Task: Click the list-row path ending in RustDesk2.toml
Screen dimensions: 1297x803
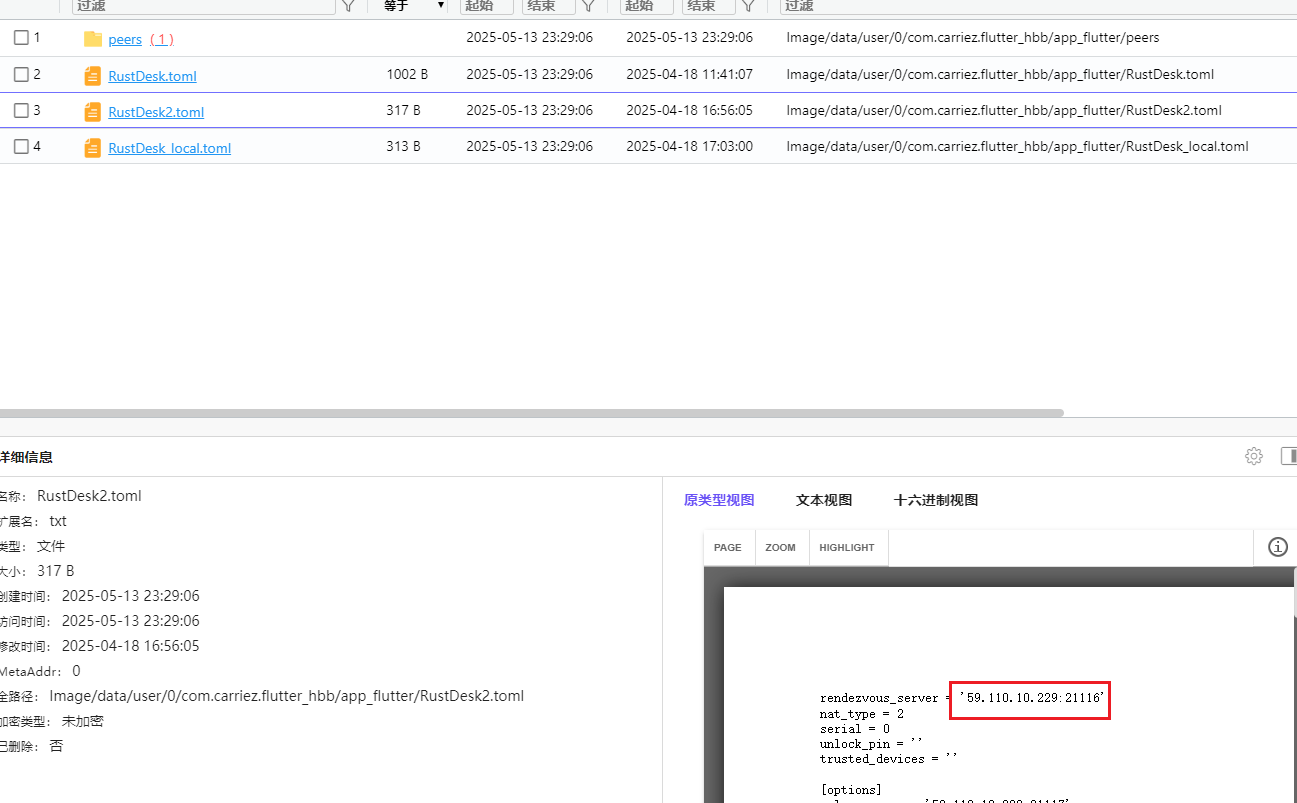Action: tap(1004, 110)
